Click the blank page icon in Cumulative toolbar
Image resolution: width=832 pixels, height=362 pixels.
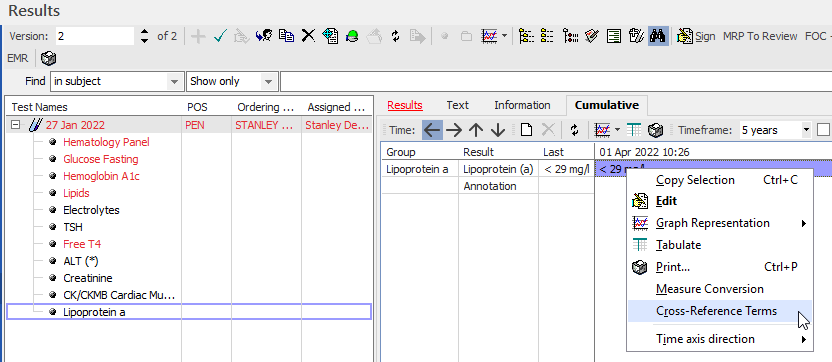(x=526, y=130)
